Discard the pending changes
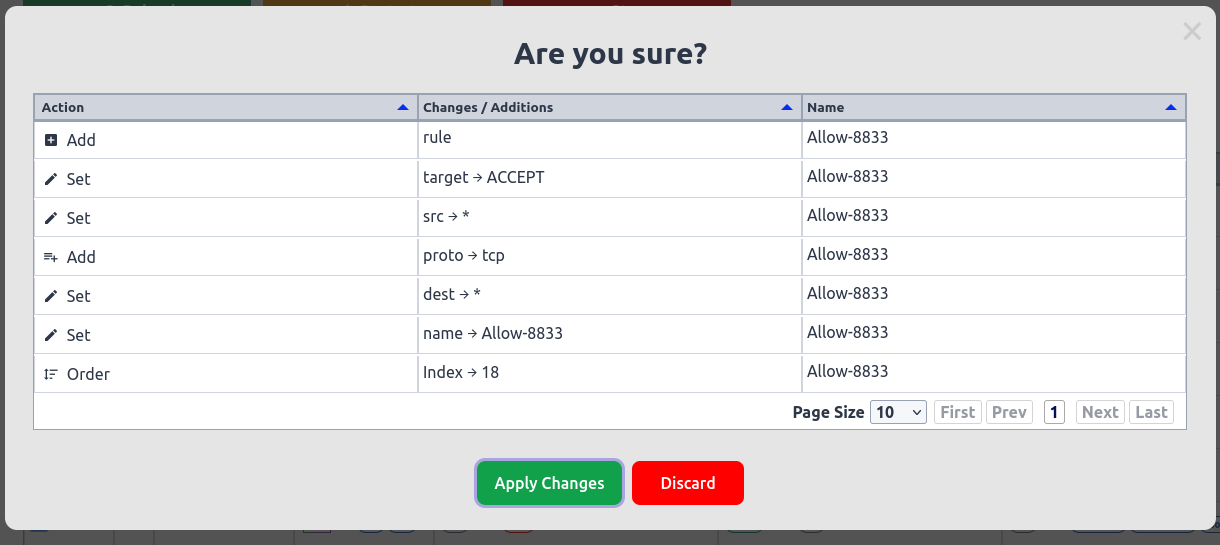 pos(688,484)
